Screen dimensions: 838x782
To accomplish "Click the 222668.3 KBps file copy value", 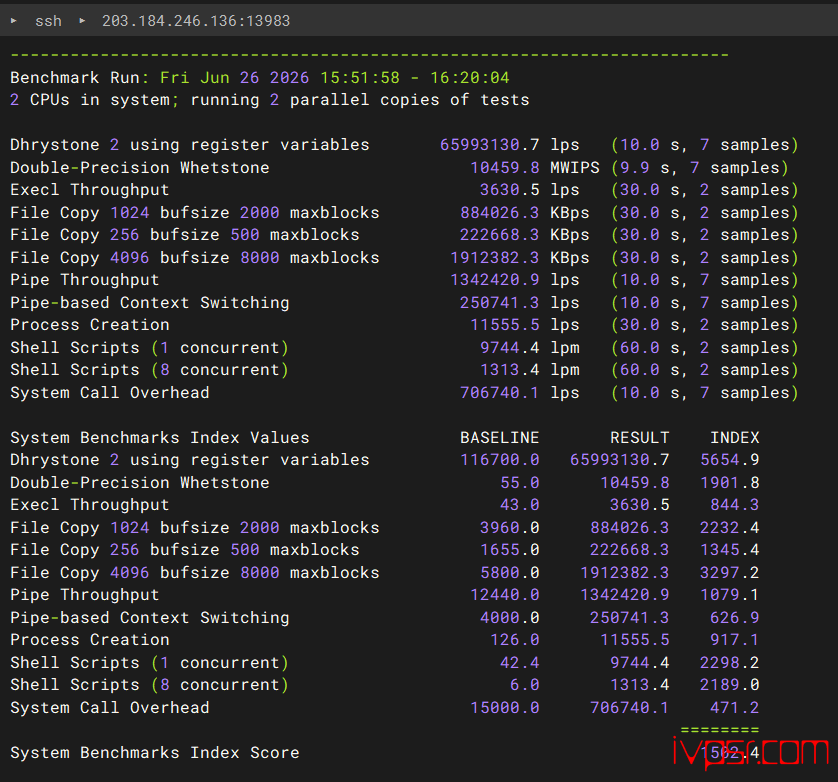I will (524, 235).
